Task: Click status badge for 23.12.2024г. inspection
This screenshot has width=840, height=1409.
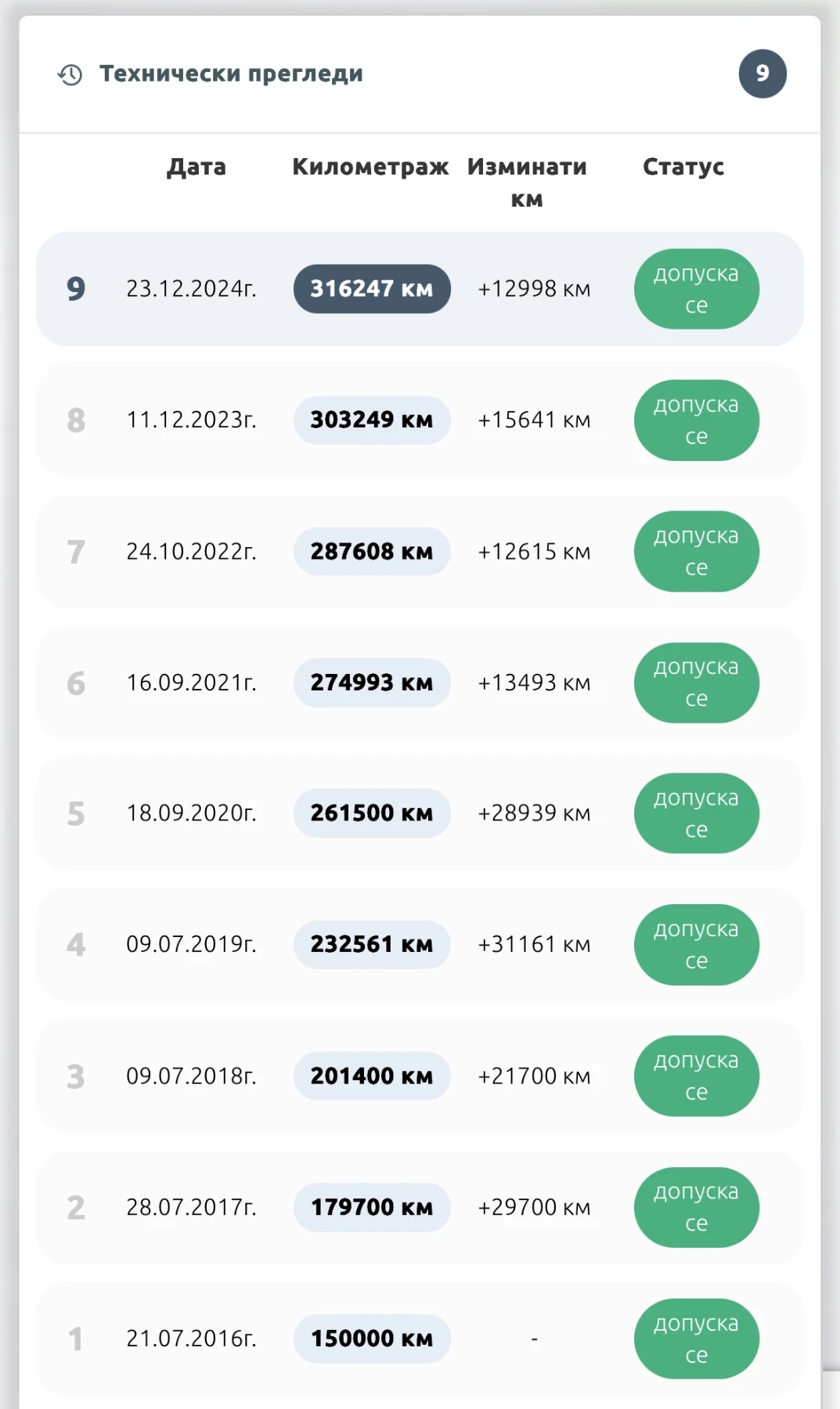Action: (696, 289)
